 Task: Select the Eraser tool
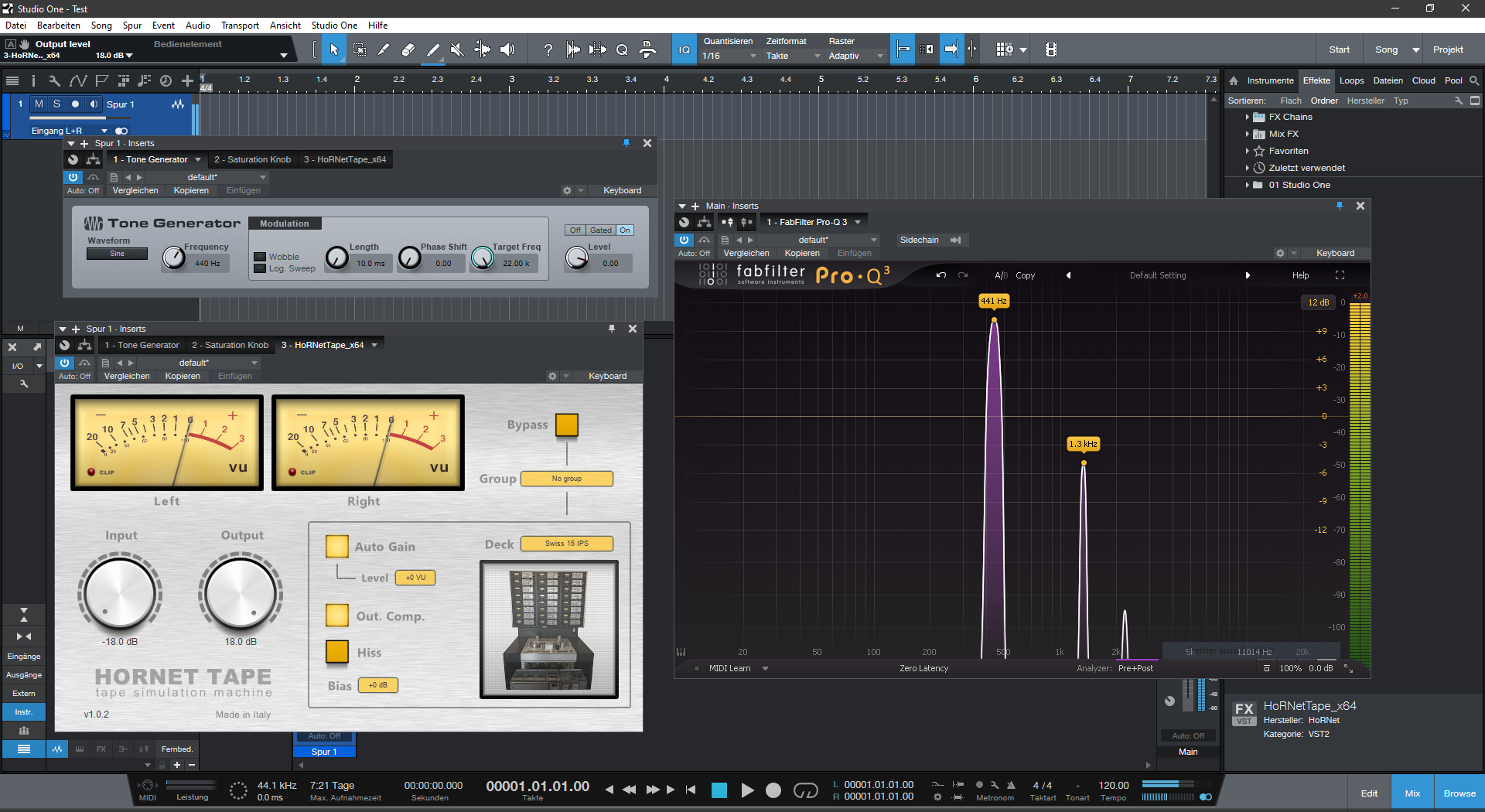[x=408, y=49]
